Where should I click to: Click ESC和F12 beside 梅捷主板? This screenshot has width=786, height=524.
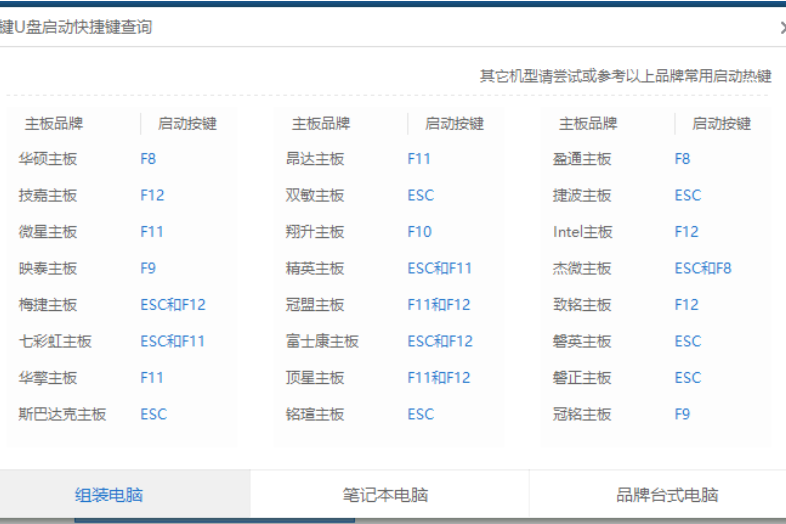coord(173,304)
